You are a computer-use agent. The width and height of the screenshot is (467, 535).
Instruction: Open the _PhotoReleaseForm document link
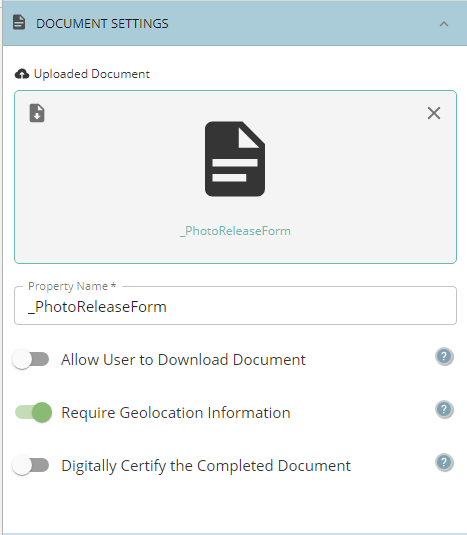(x=235, y=231)
